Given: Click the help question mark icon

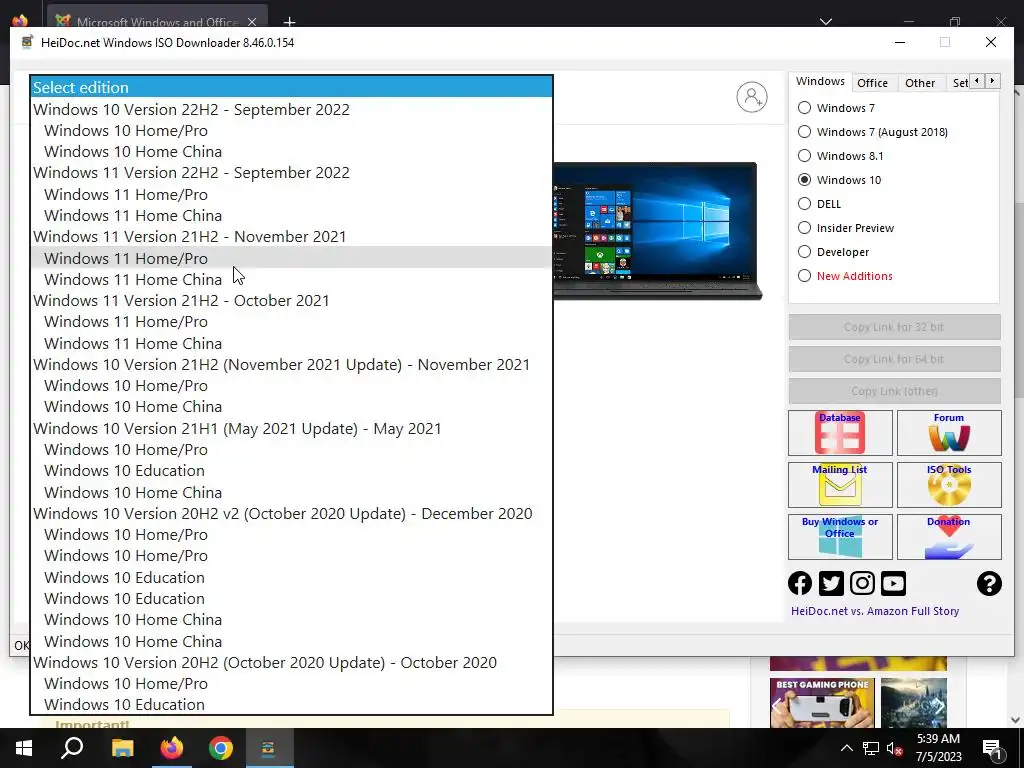Looking at the screenshot, I should 989,583.
